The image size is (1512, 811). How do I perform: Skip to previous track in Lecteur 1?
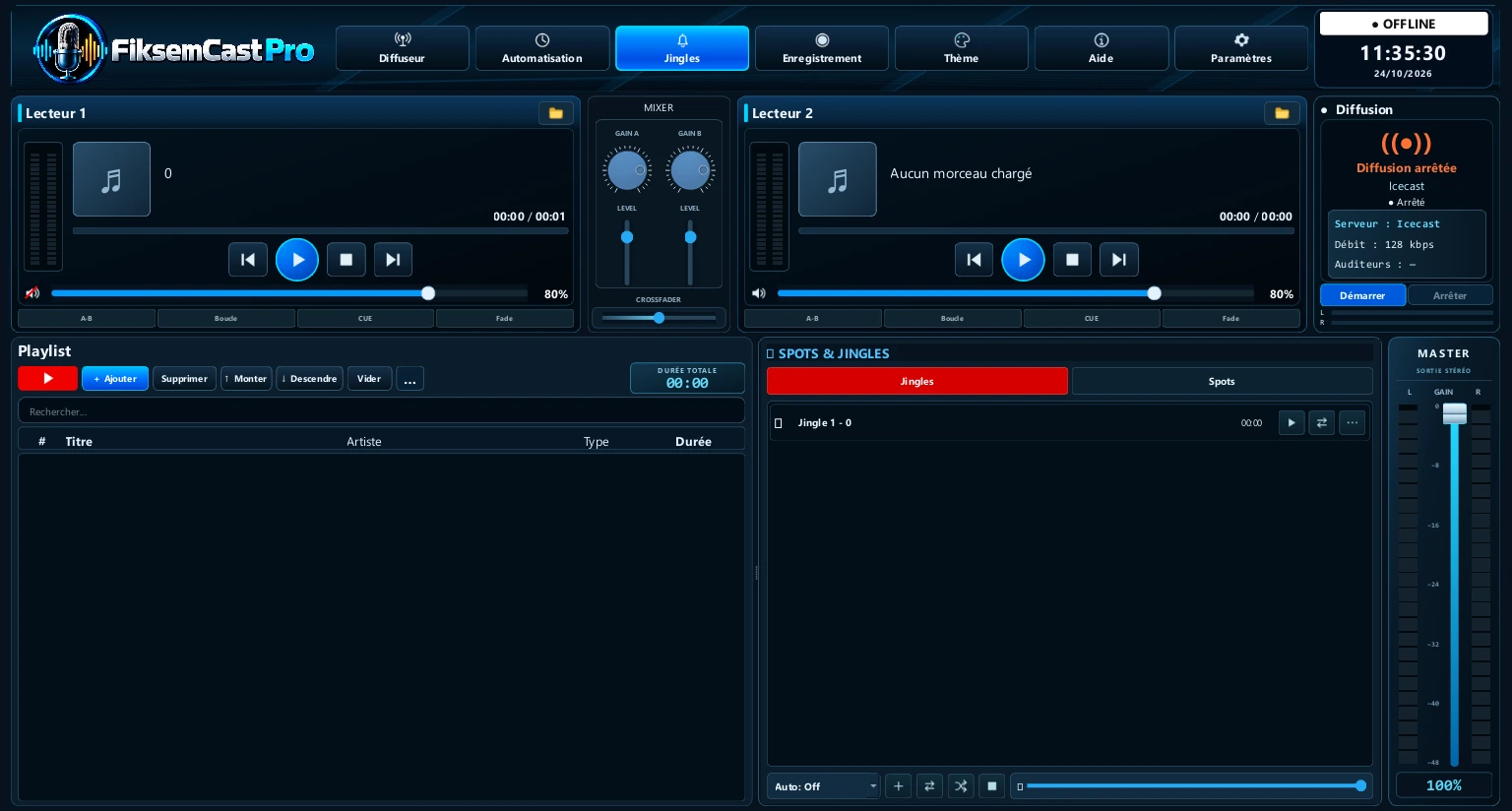[x=248, y=260]
